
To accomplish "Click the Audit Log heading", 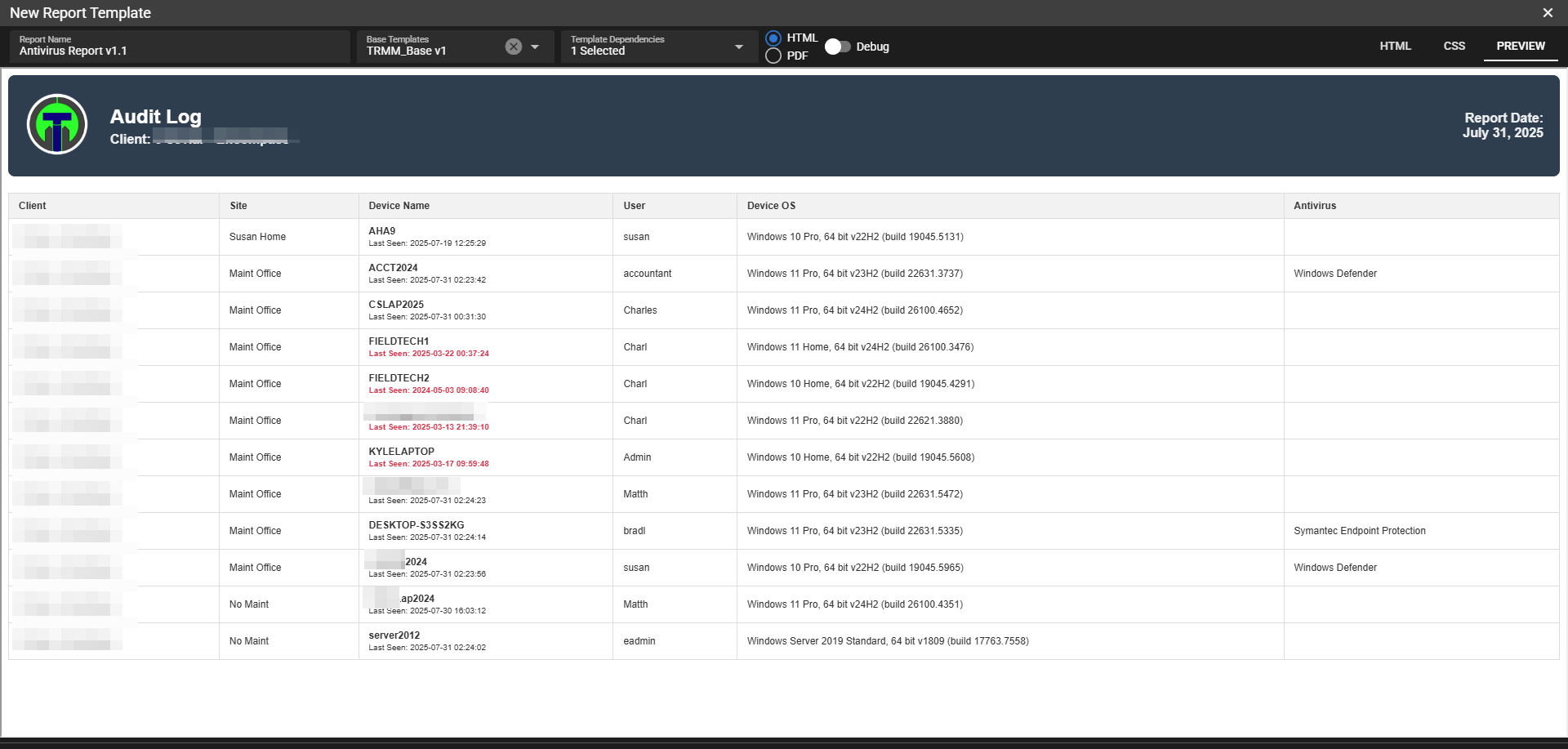I will coord(155,117).
